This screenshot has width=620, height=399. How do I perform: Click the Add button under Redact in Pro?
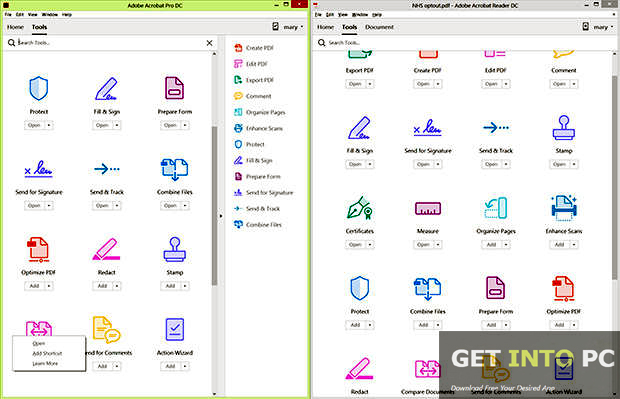coord(102,286)
